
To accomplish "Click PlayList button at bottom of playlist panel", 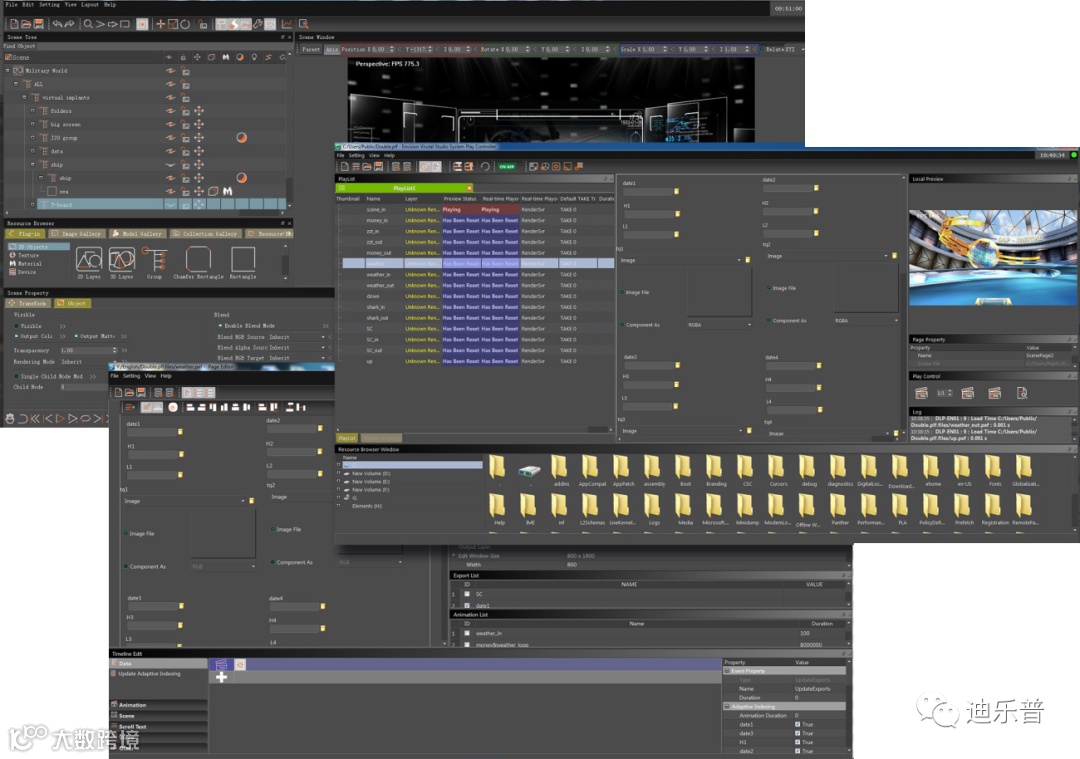I will pos(347,438).
